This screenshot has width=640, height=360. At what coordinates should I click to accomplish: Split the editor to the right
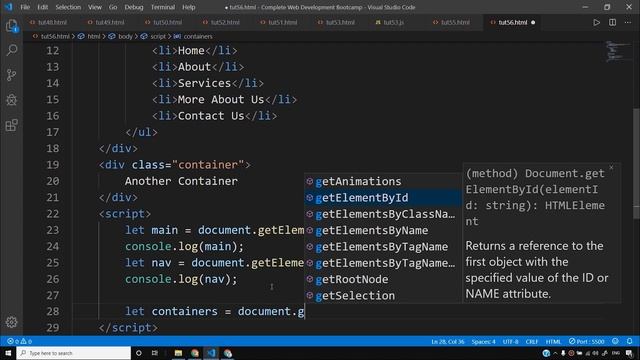point(612,22)
